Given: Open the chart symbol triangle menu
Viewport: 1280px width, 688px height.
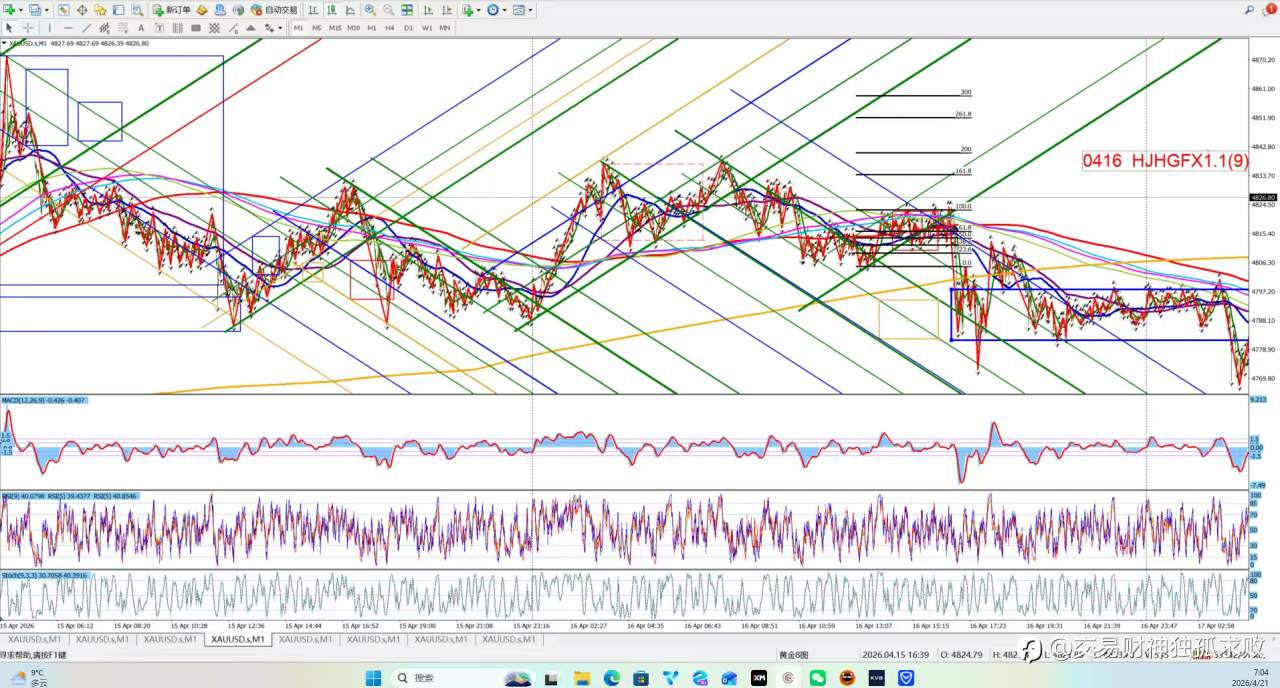Looking at the screenshot, I should point(4,43).
